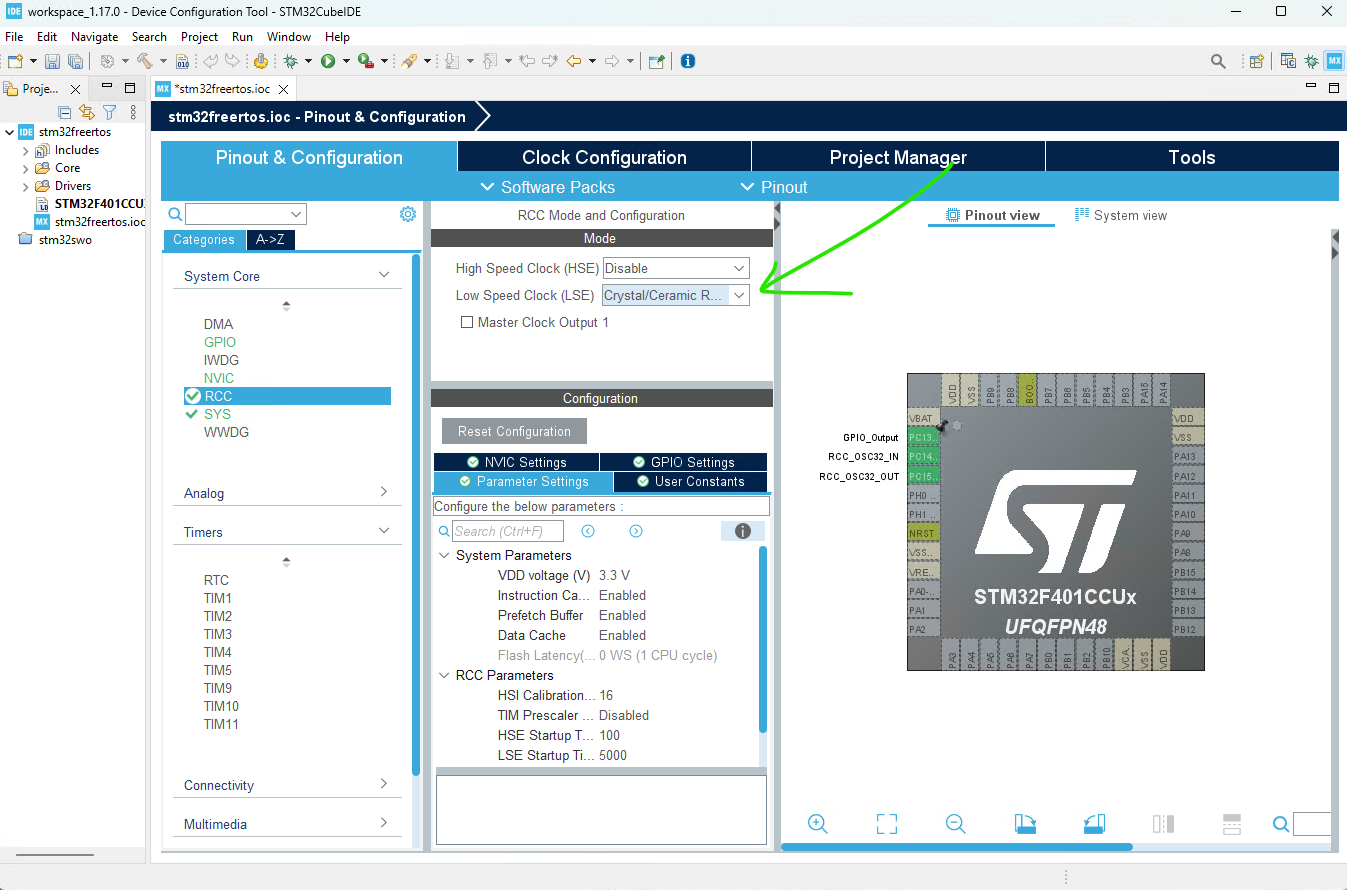Open the stm32swo project
The image size is (1347, 890).
65,240
